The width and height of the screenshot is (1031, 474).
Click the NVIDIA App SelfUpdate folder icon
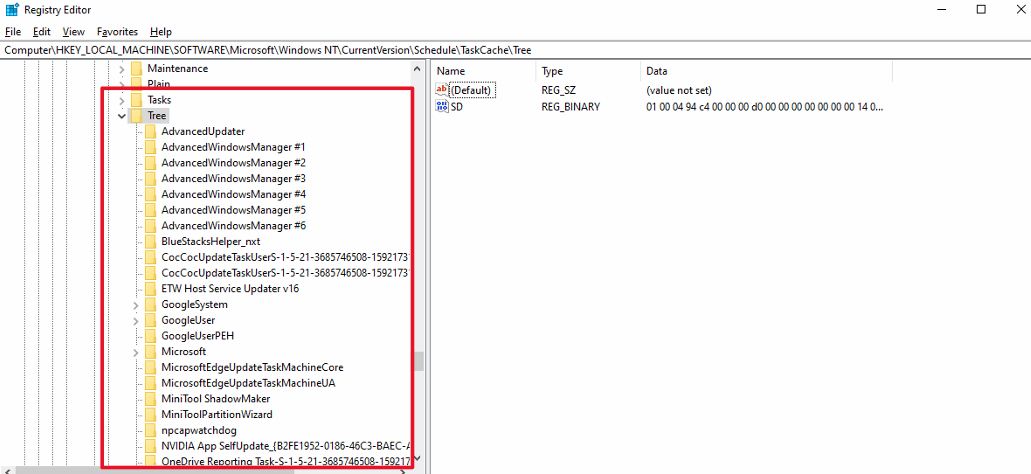[151, 446]
